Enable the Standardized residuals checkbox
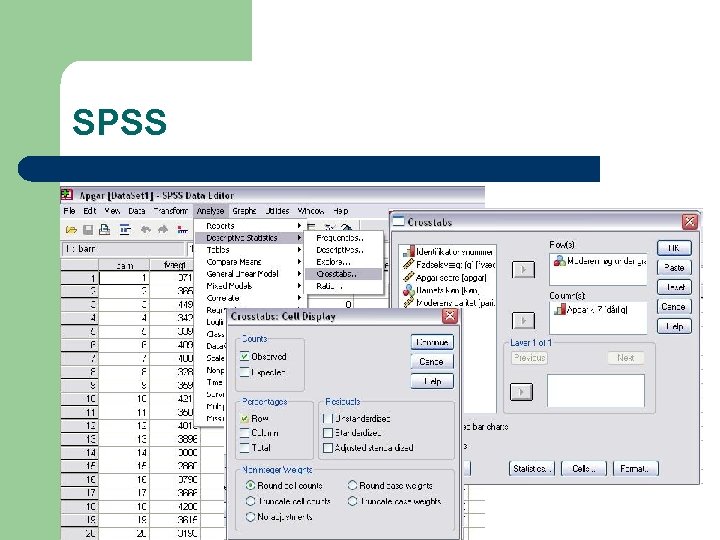Image resolution: width=720 pixels, height=540 pixels. (x=328, y=433)
